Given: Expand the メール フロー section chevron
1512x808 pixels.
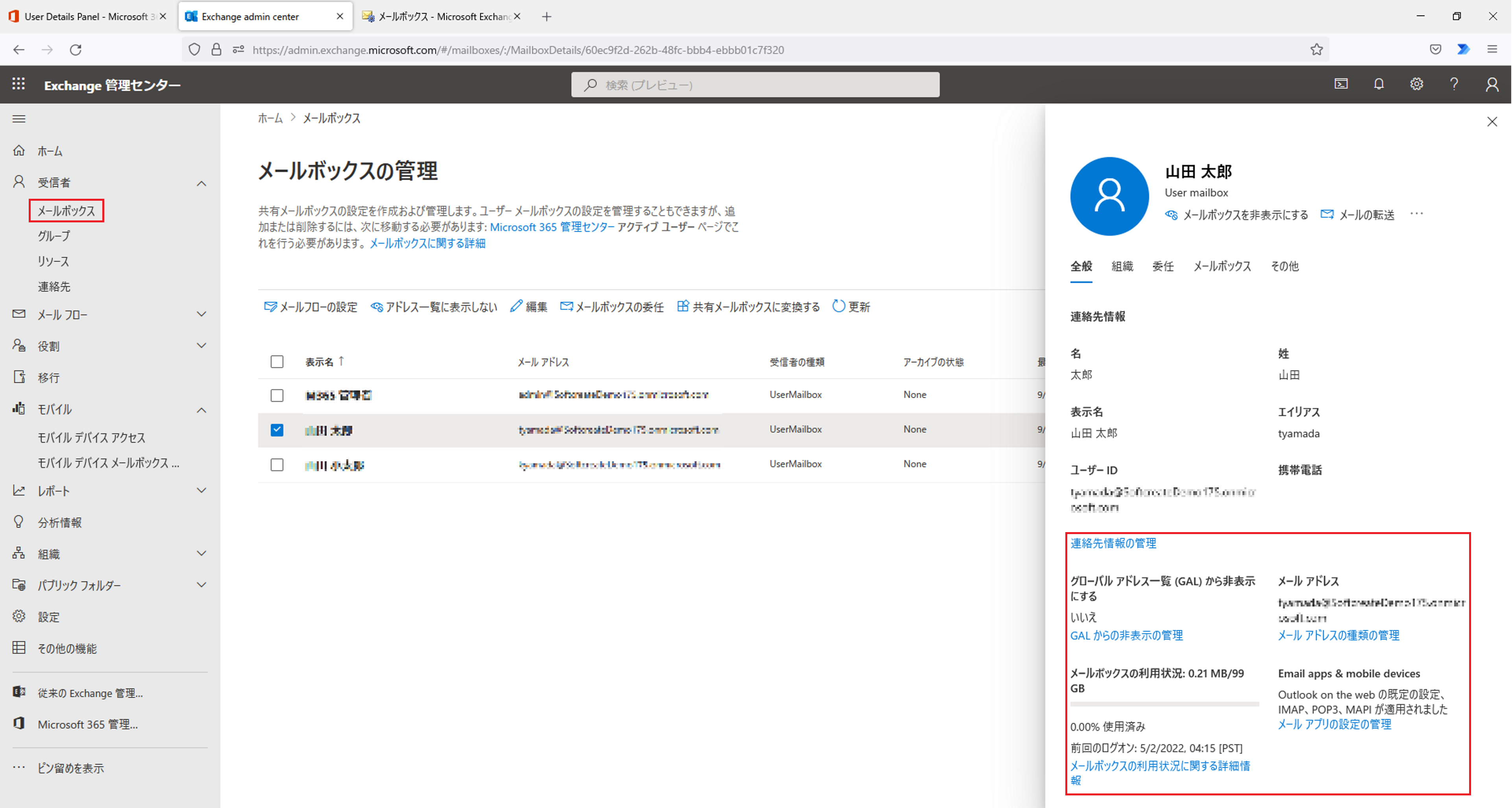Looking at the screenshot, I should tap(201, 314).
